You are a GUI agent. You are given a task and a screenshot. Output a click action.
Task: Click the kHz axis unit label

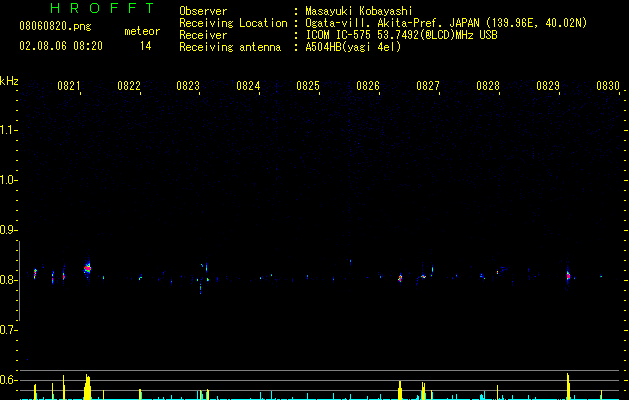[x=9, y=81]
